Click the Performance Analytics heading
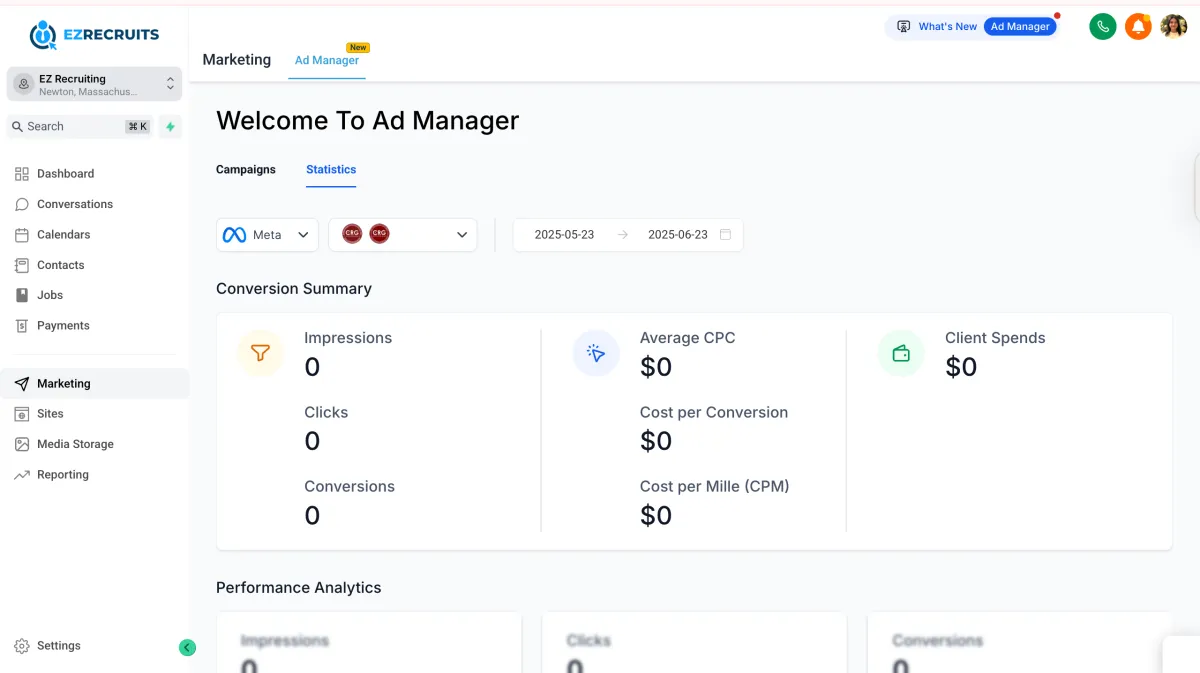This screenshot has height=673, width=1200. 299,588
